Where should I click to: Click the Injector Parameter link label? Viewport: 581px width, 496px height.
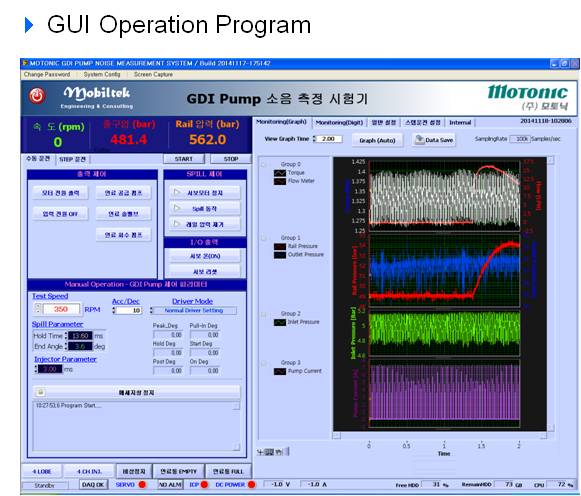65,359
